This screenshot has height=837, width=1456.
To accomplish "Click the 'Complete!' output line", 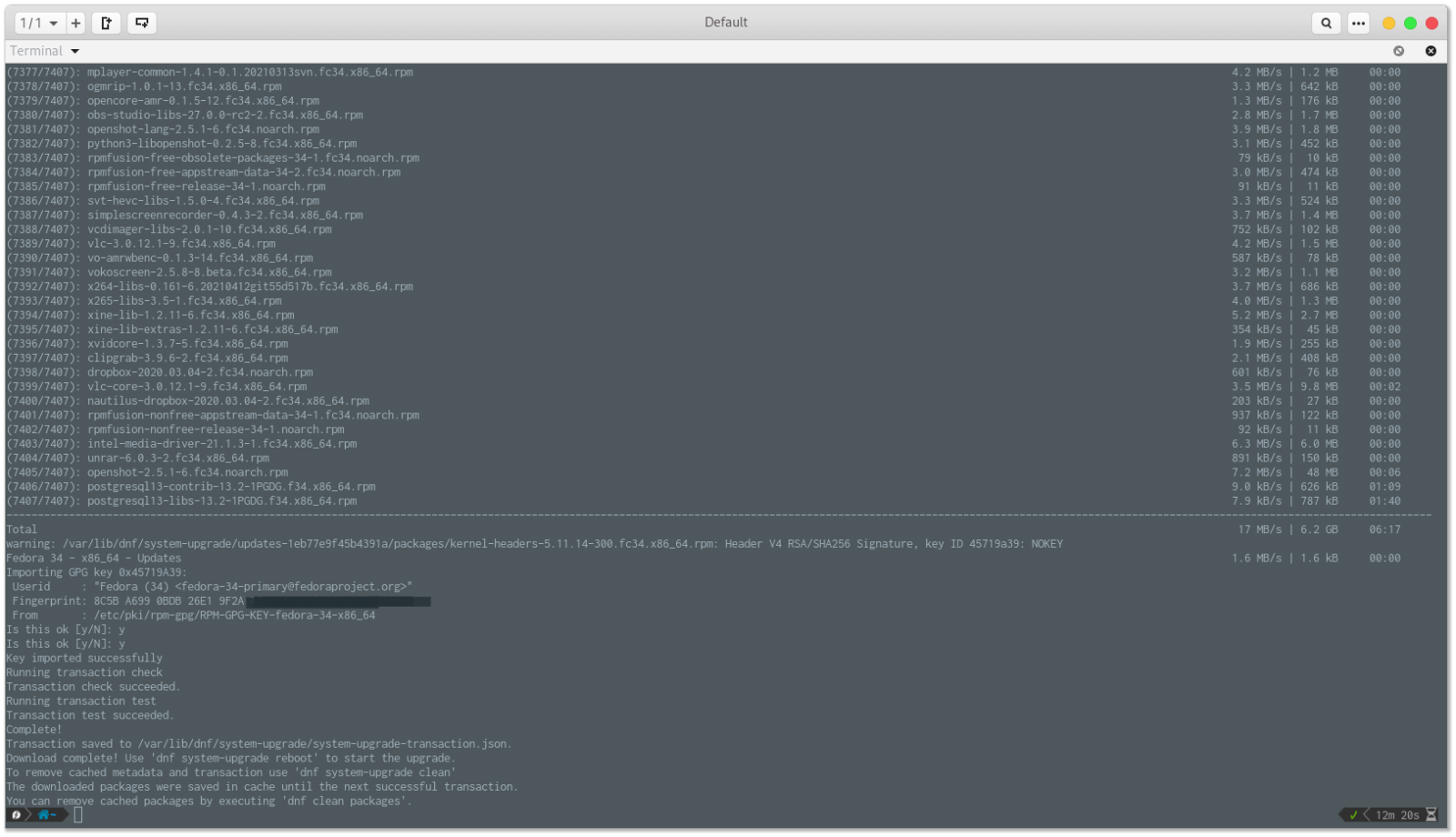I will point(35,730).
